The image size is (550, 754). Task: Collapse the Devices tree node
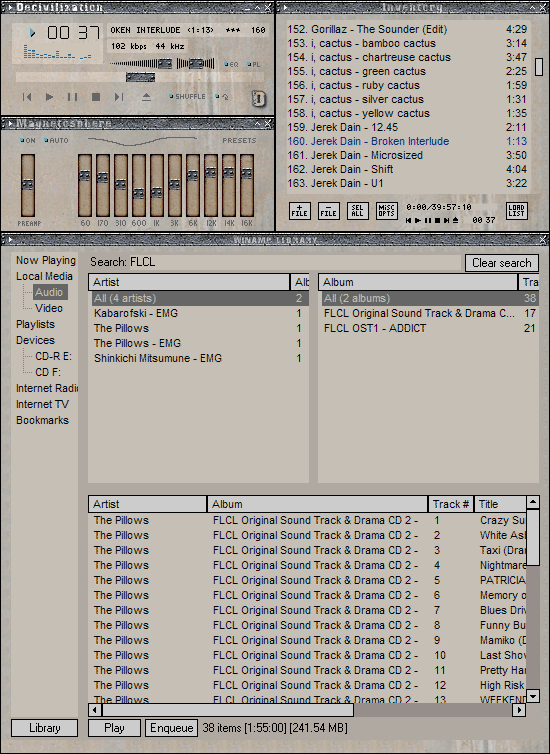pyautogui.click(x=35, y=340)
